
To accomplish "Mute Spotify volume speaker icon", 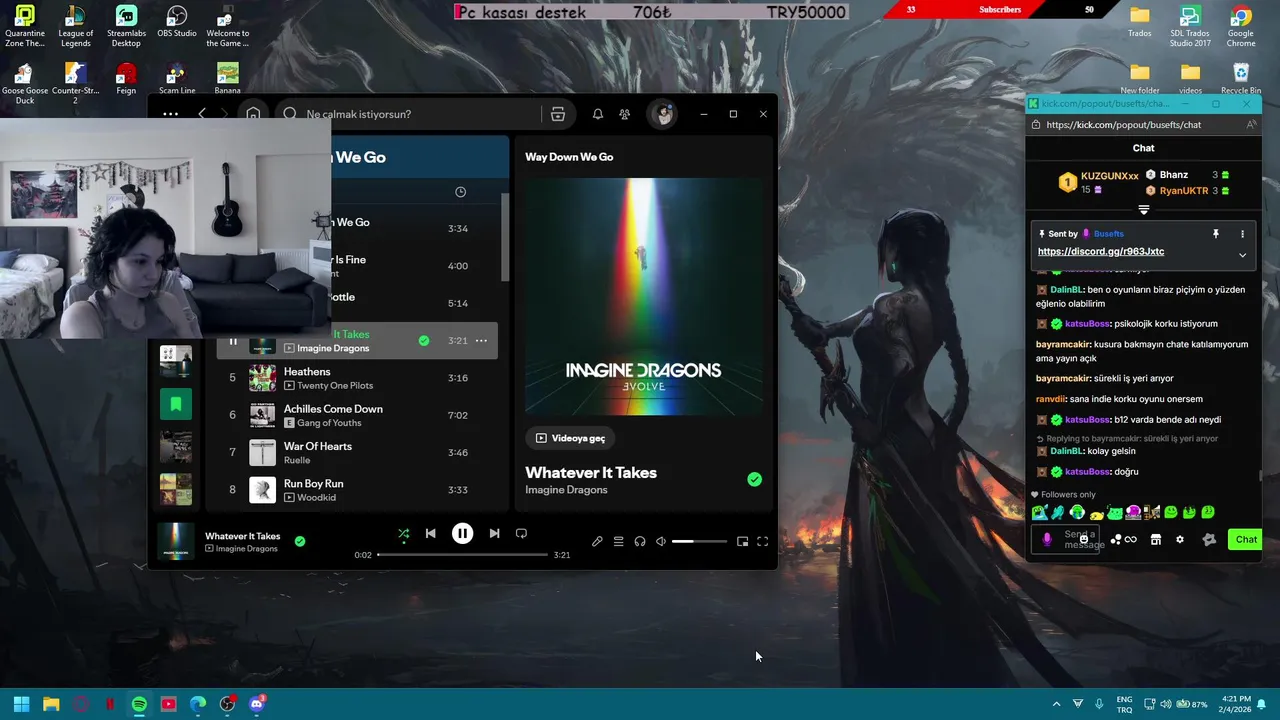I will point(661,541).
